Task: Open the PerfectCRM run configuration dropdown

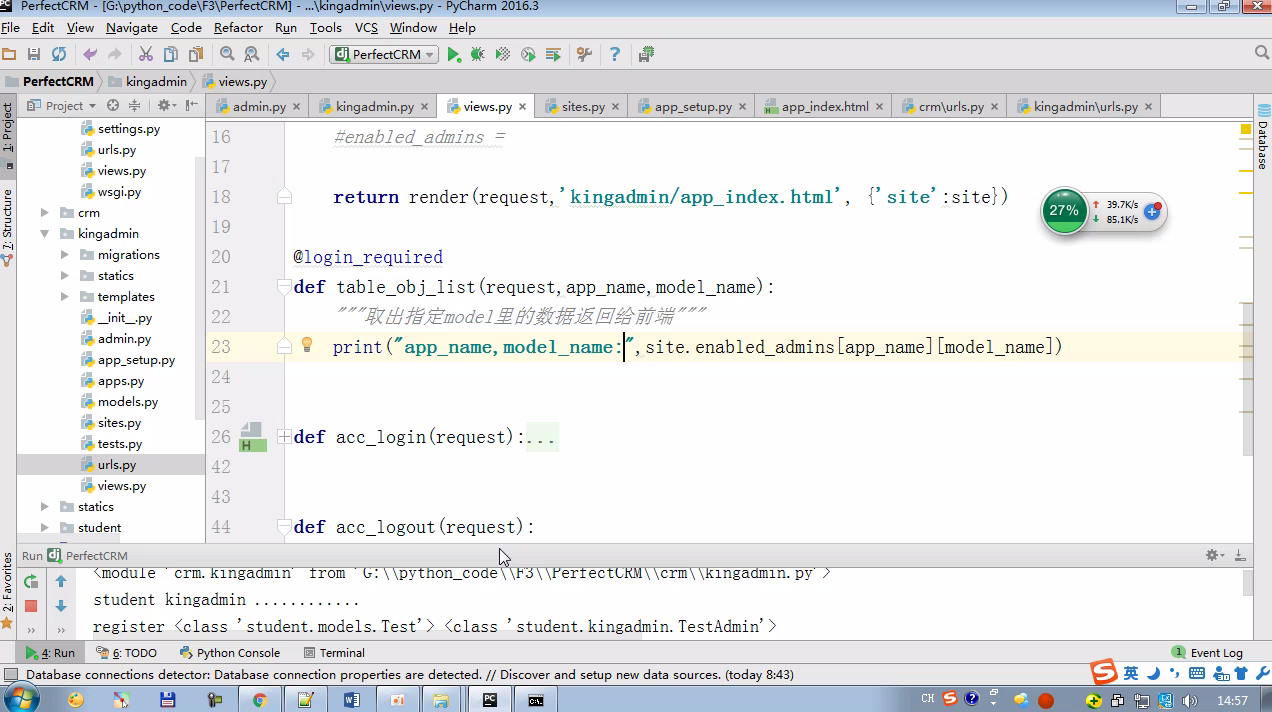Action: [384, 54]
